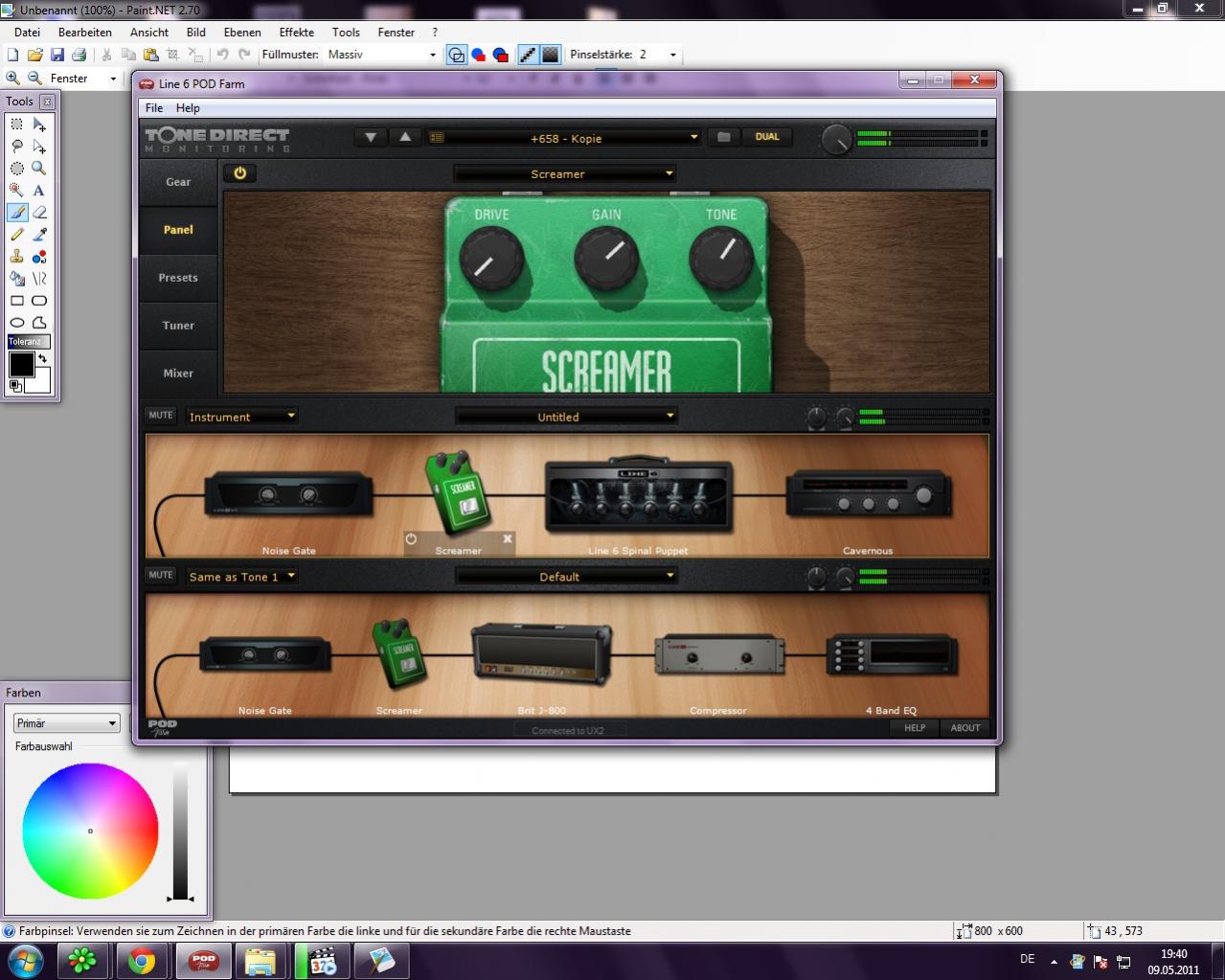1225x980 pixels.
Task: Select the Color Picker eyedropper tool
Action: 39,235
